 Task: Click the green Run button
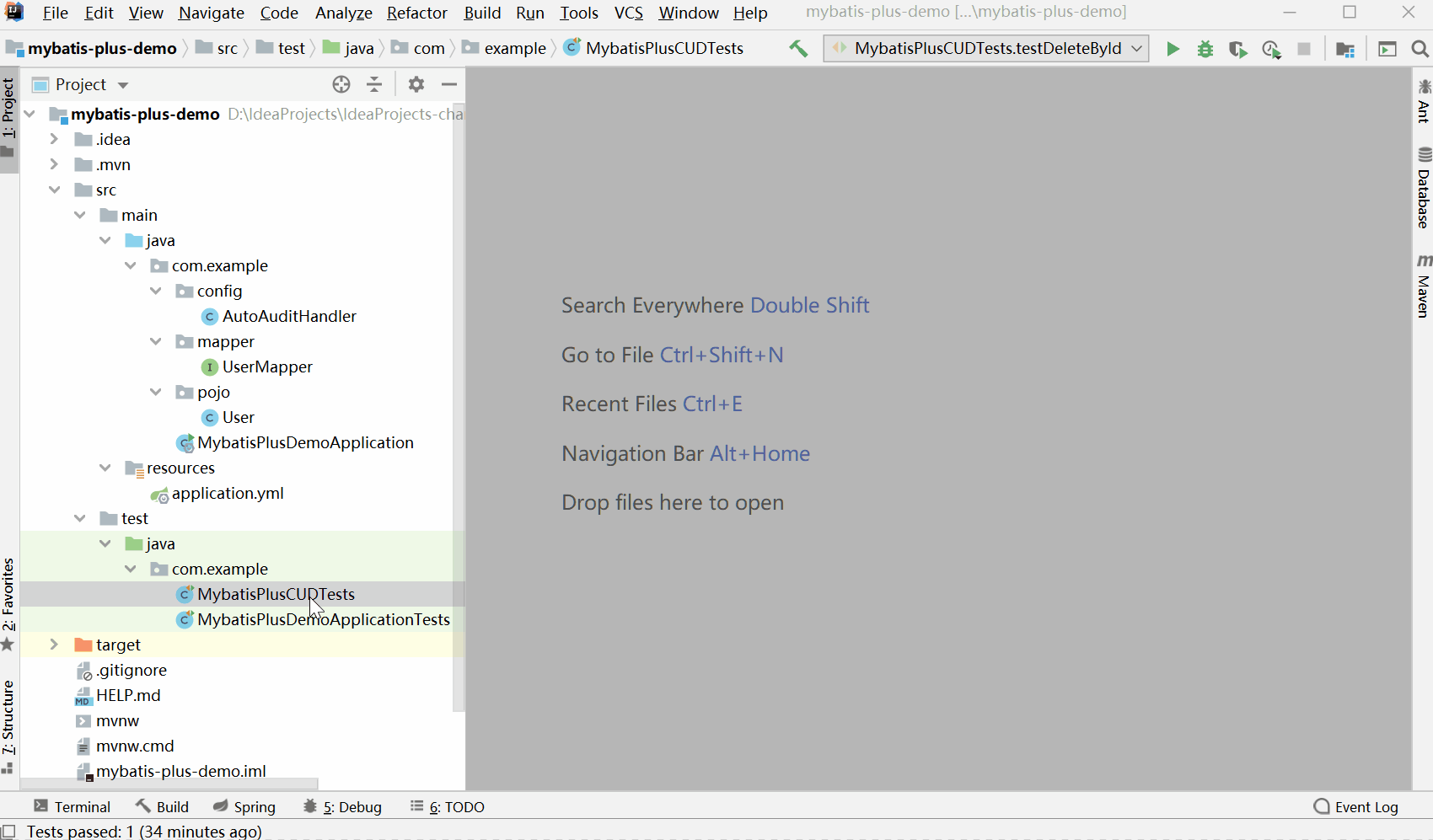1173,49
